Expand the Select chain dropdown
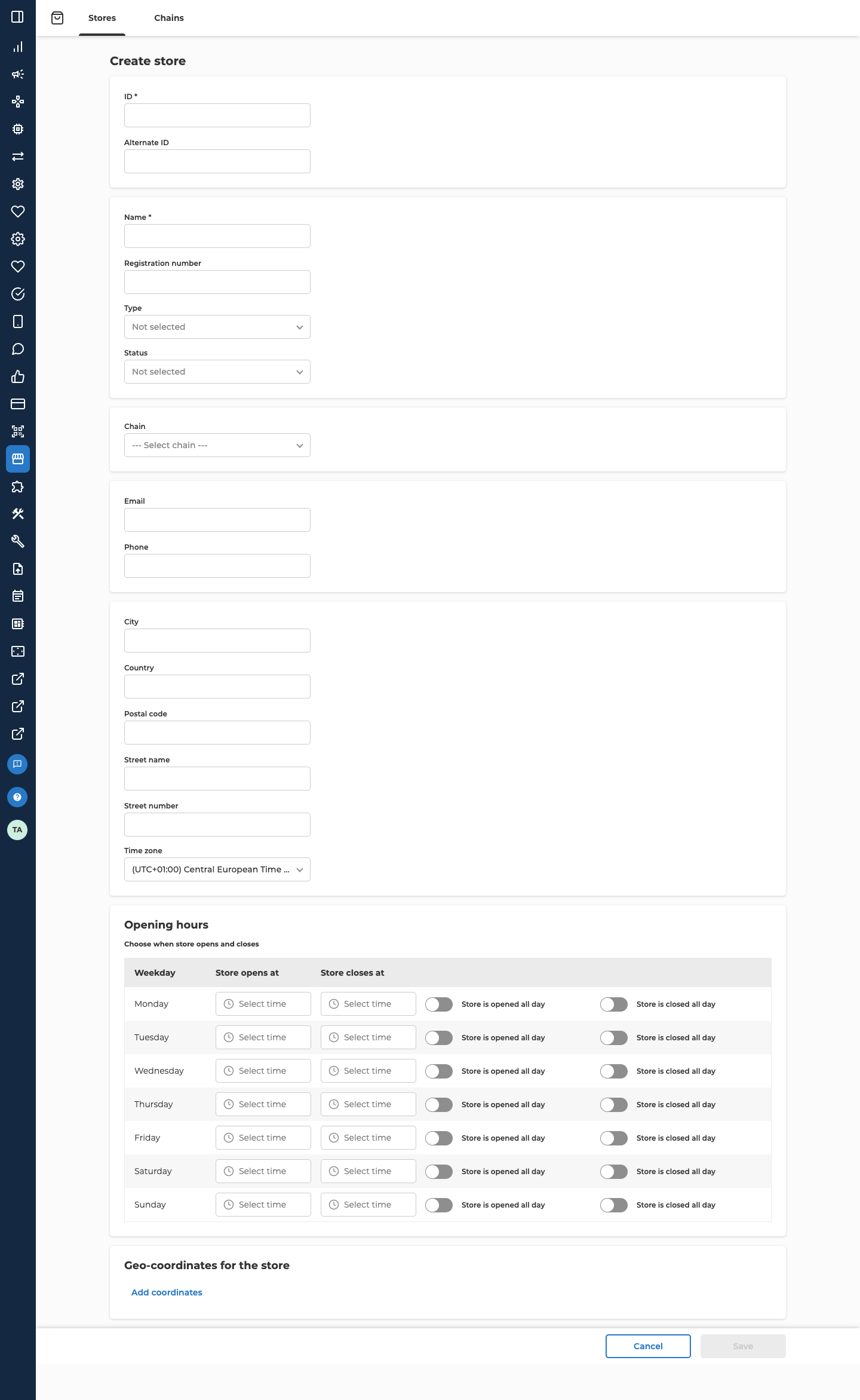Screen dimensions: 860x1400 tap(217, 445)
